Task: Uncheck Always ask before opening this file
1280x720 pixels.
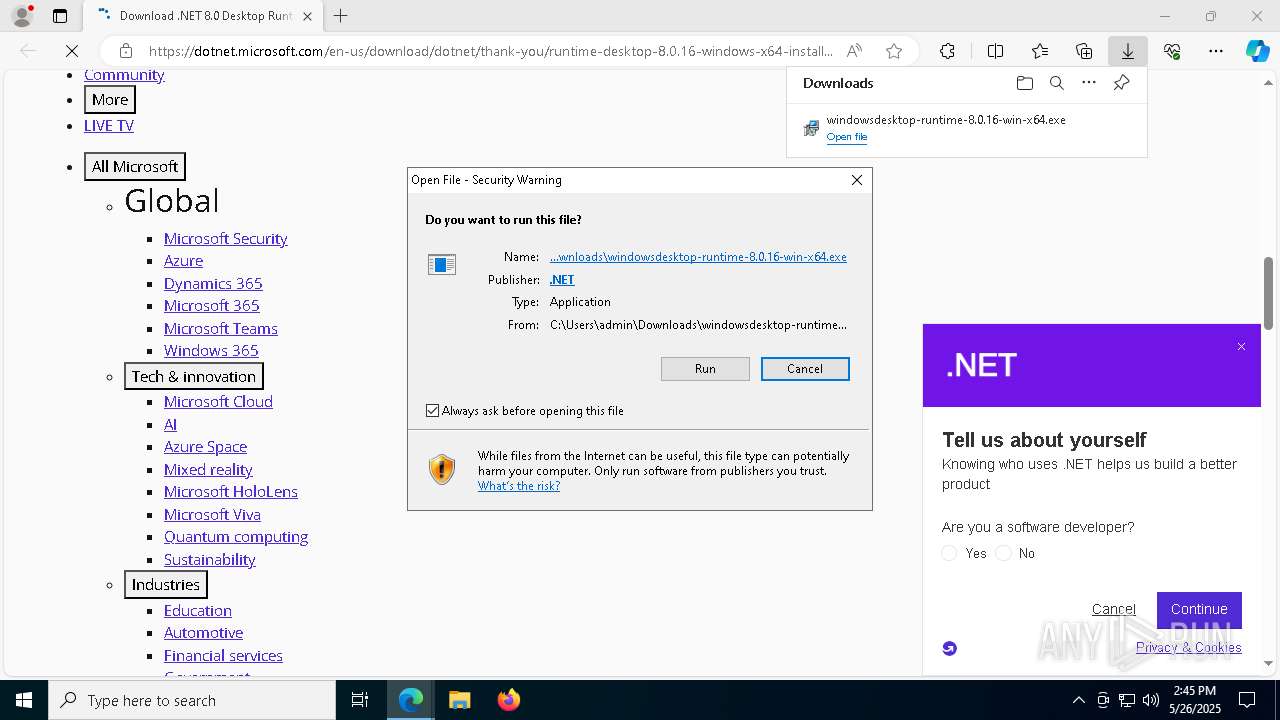Action: coord(432,411)
